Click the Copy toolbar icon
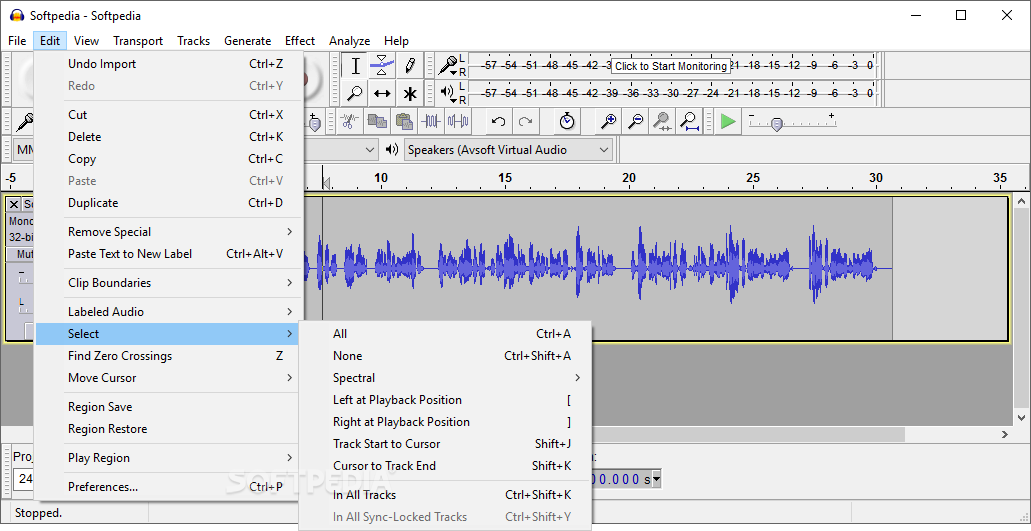1031x531 pixels. click(x=377, y=121)
